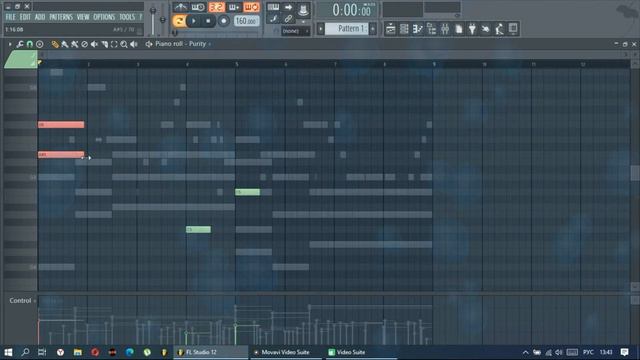Click the step editing arrow icon

(288, 7)
